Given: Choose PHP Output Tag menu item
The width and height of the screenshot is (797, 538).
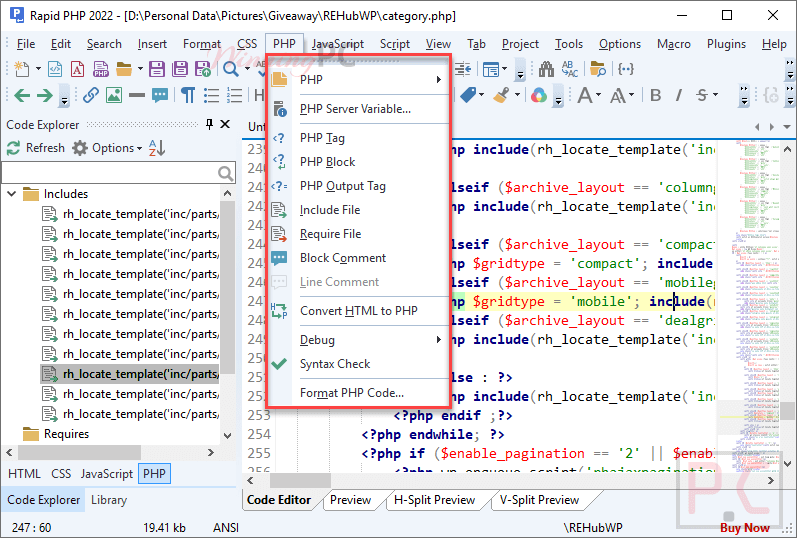Looking at the screenshot, I should point(358,186).
